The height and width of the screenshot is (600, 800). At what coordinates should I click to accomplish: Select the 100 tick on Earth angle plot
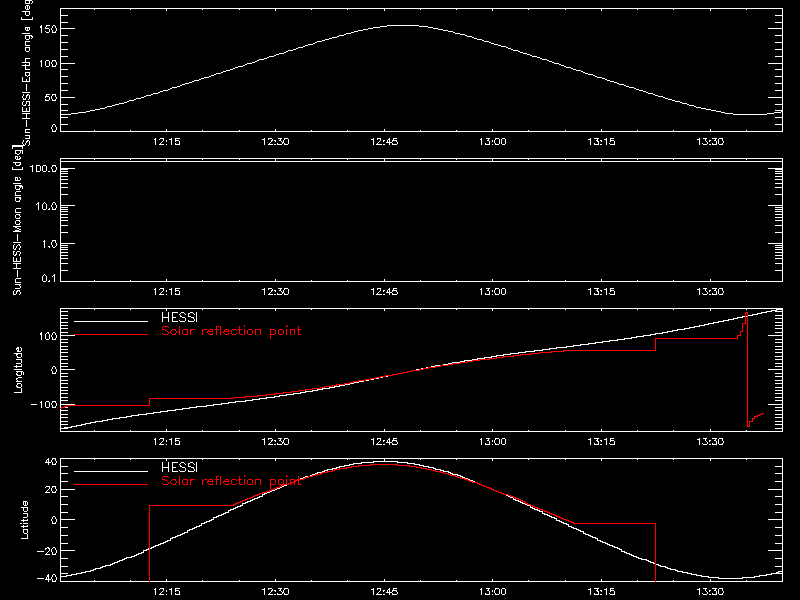point(49,63)
